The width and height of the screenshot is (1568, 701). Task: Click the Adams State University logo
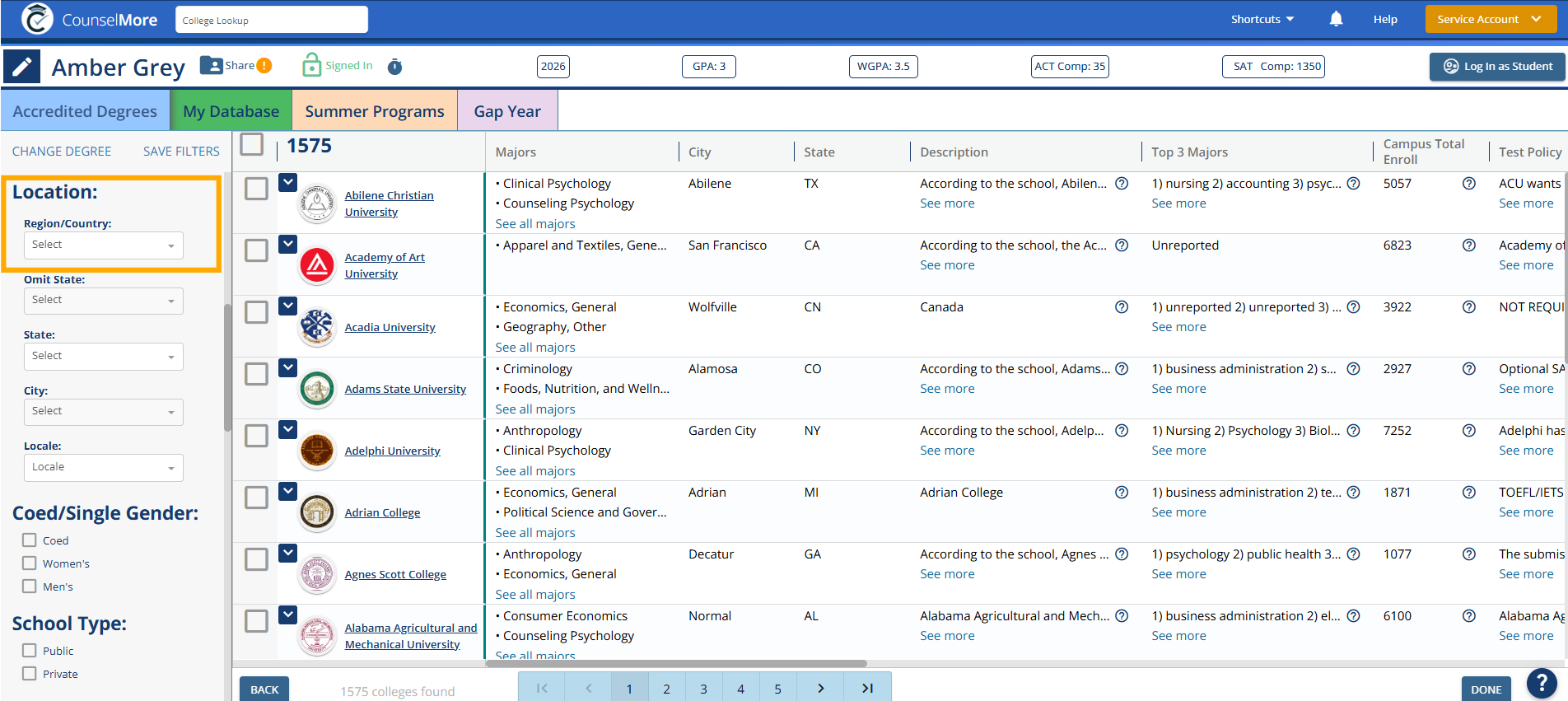(x=317, y=389)
